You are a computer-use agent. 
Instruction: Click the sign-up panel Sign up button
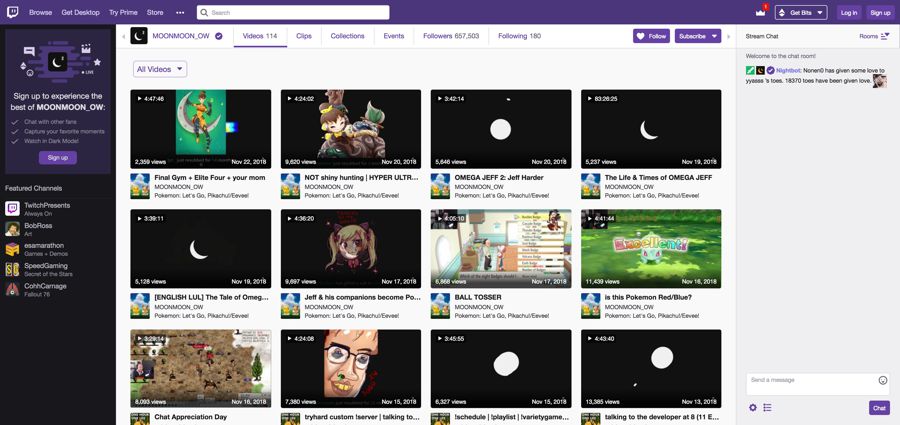pos(57,157)
